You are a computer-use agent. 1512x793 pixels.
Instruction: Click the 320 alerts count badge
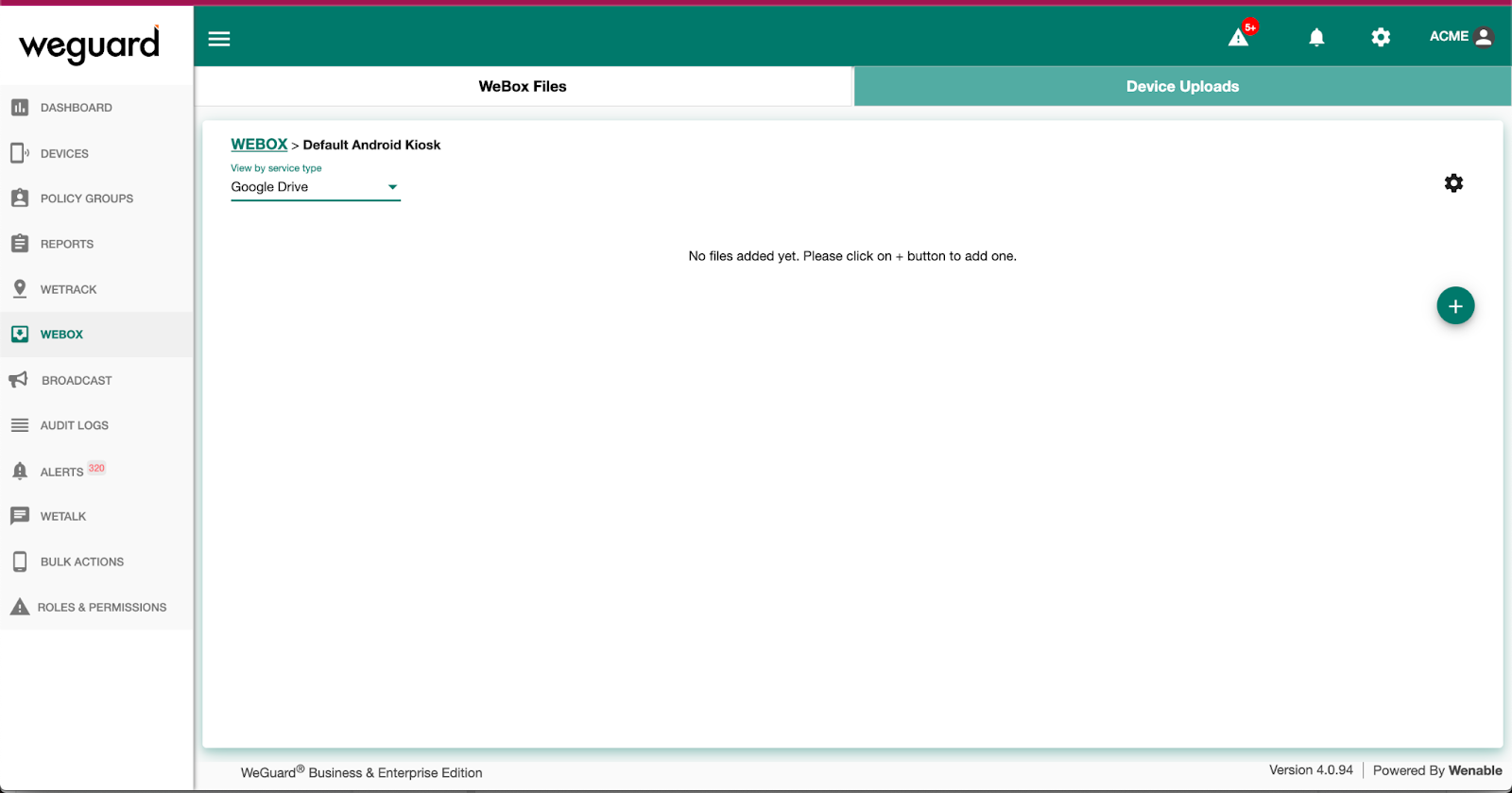96,468
